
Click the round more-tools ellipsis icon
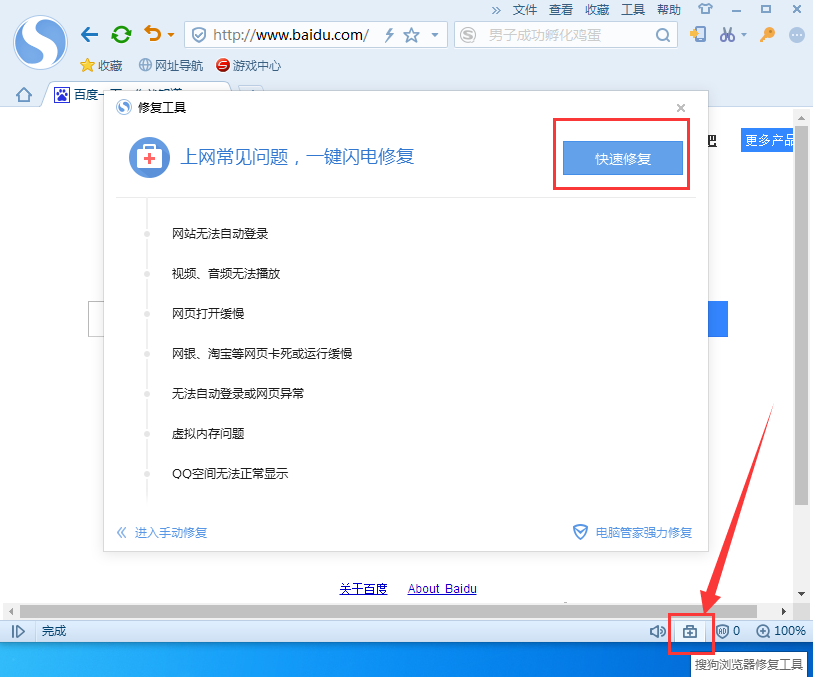coord(796,35)
